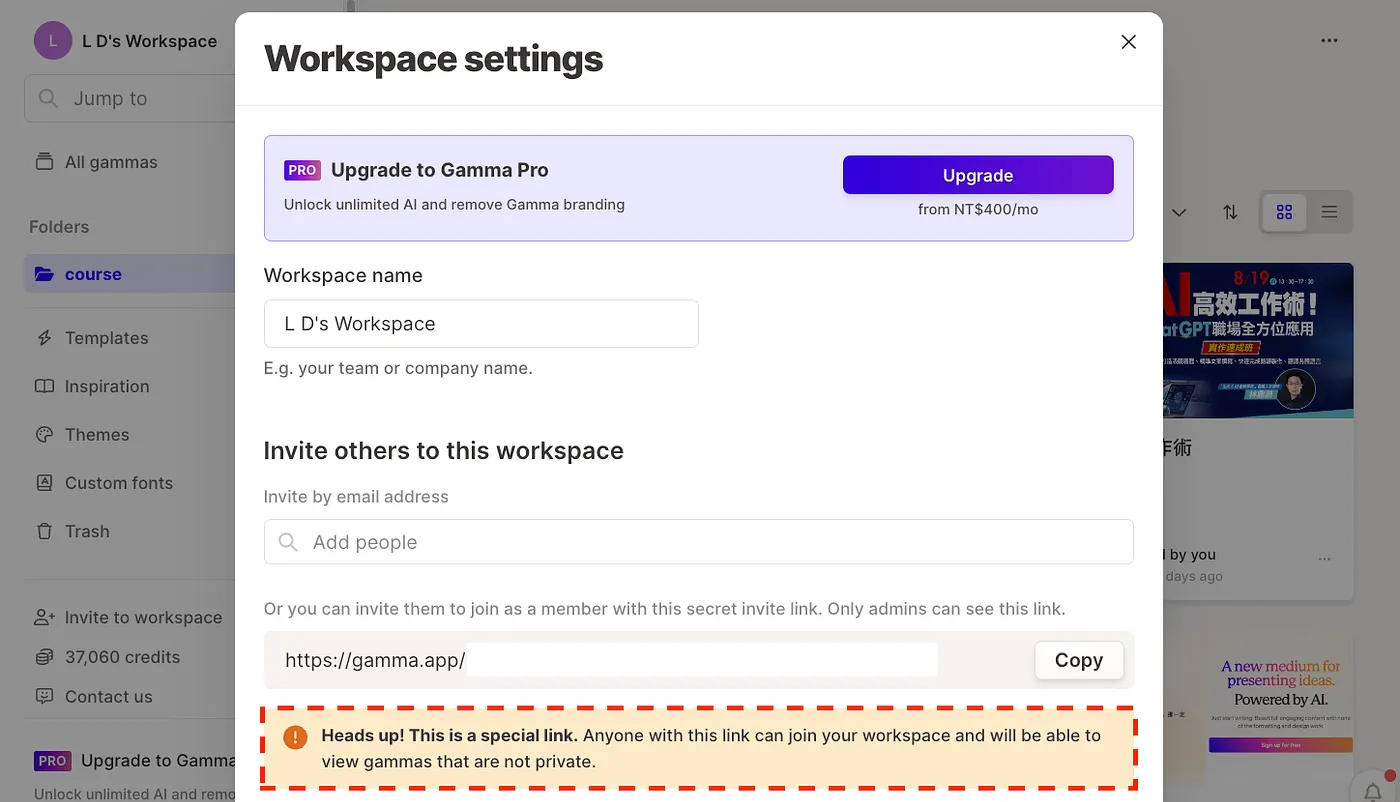Switch to grid view

point(1285,212)
